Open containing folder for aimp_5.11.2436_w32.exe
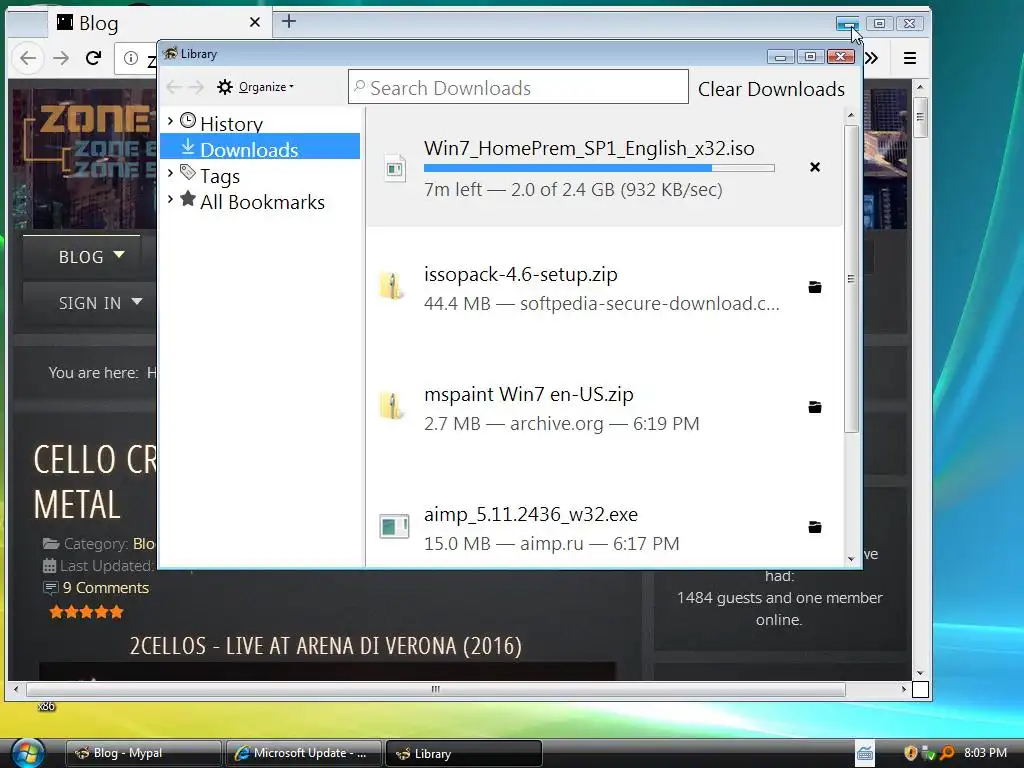 pos(814,527)
